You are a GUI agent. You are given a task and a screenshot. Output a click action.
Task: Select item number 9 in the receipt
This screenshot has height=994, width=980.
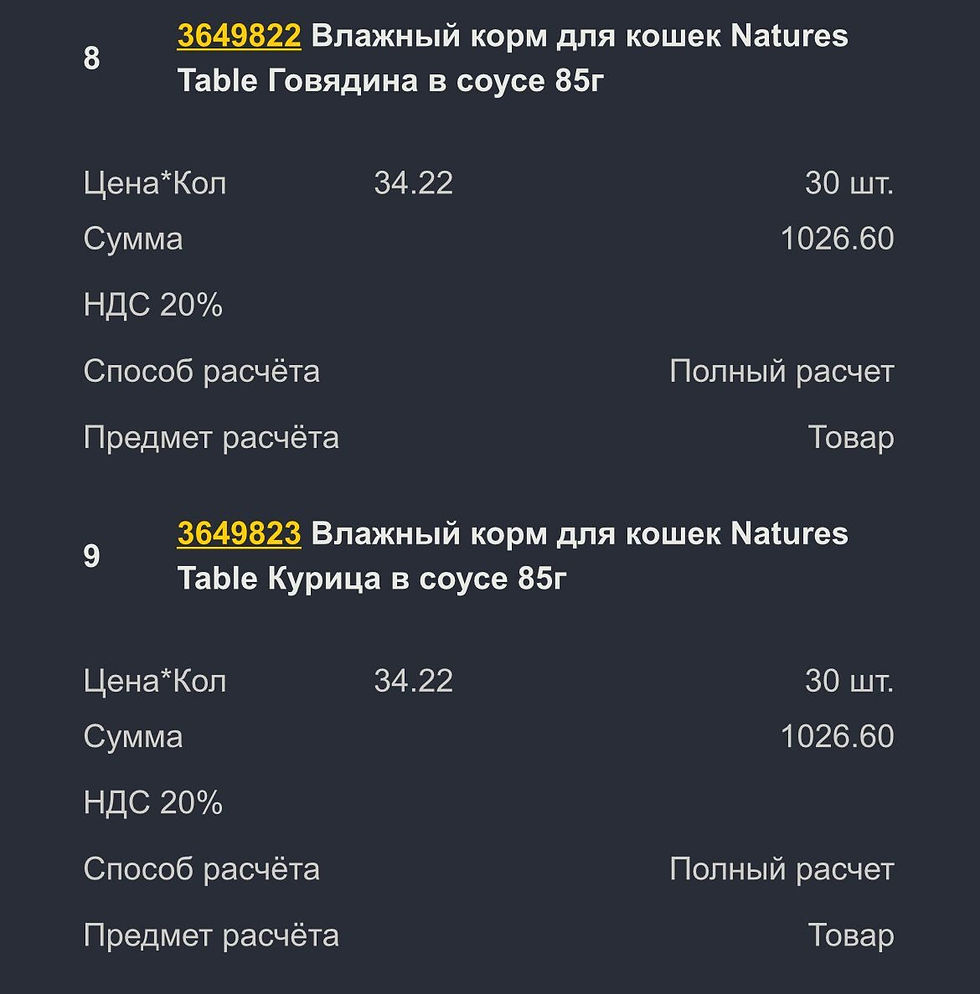click(x=92, y=556)
